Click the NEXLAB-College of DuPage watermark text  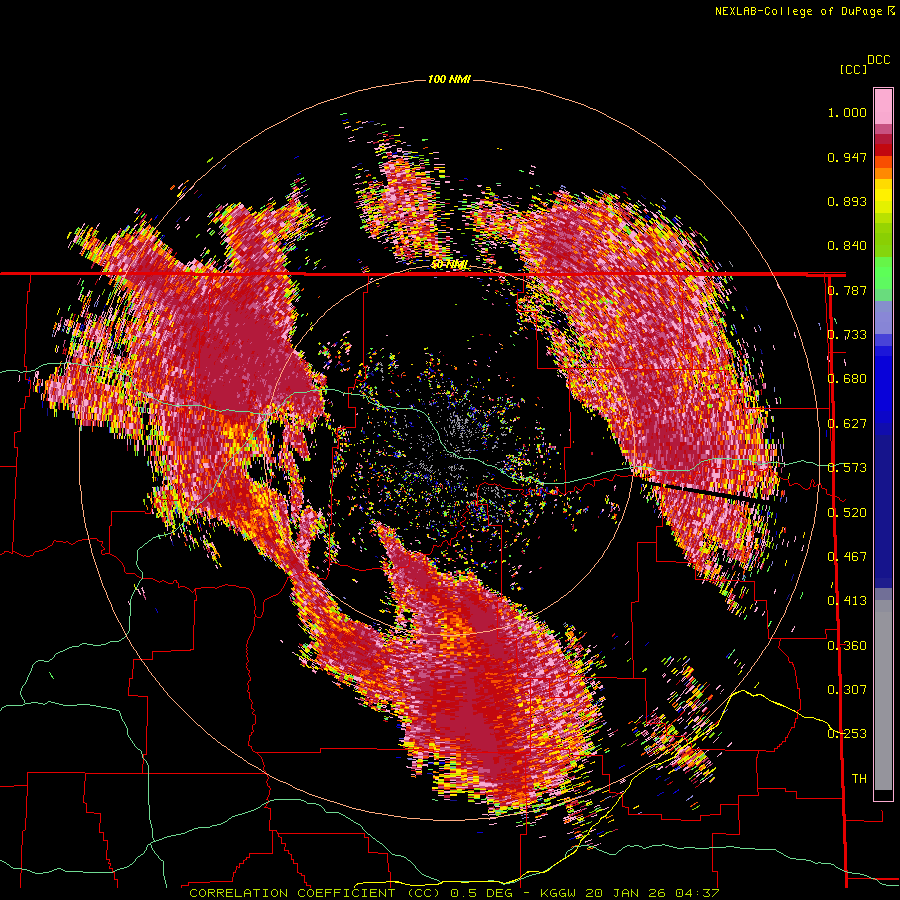click(x=805, y=11)
